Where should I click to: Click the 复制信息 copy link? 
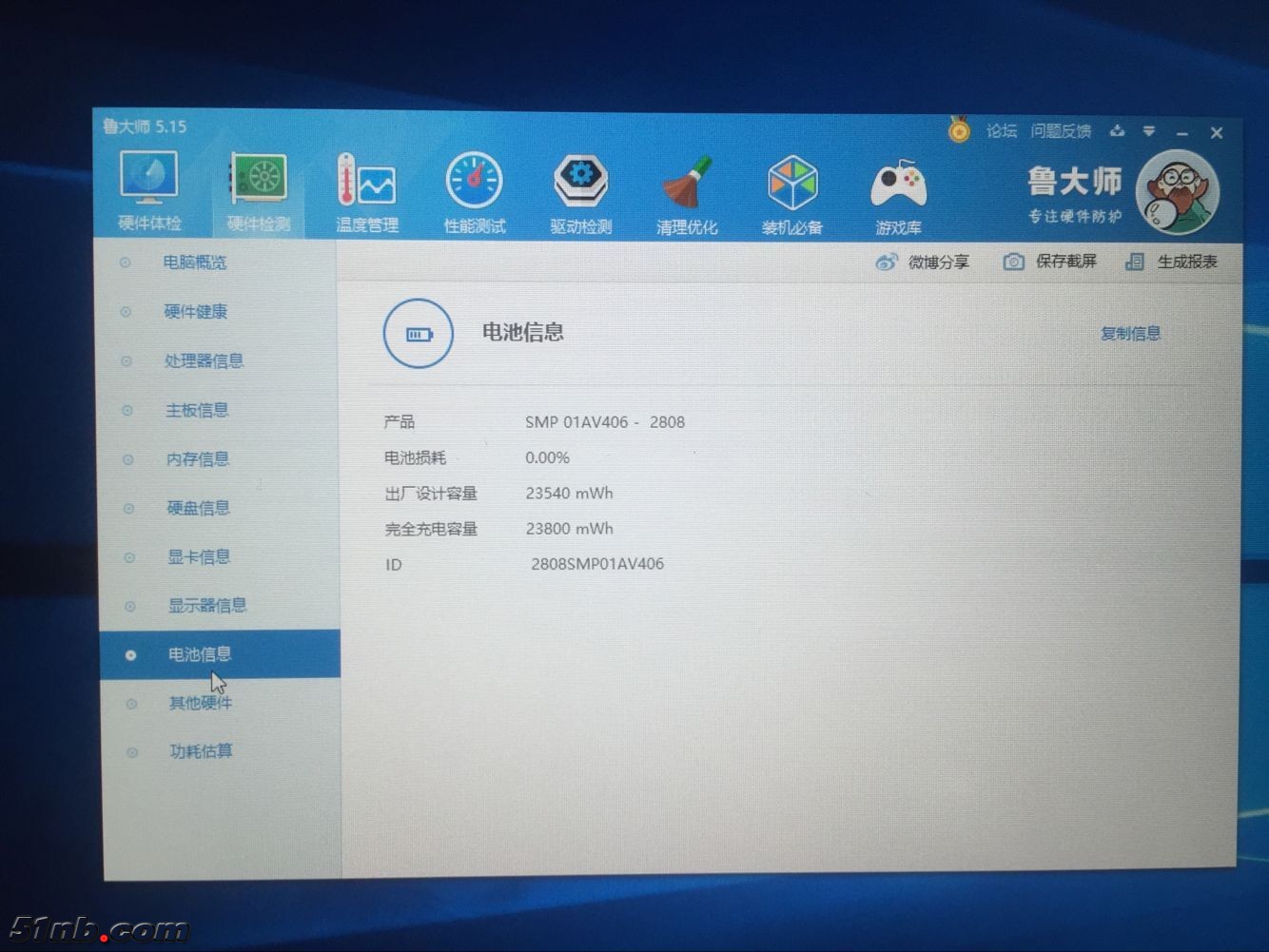(1129, 333)
